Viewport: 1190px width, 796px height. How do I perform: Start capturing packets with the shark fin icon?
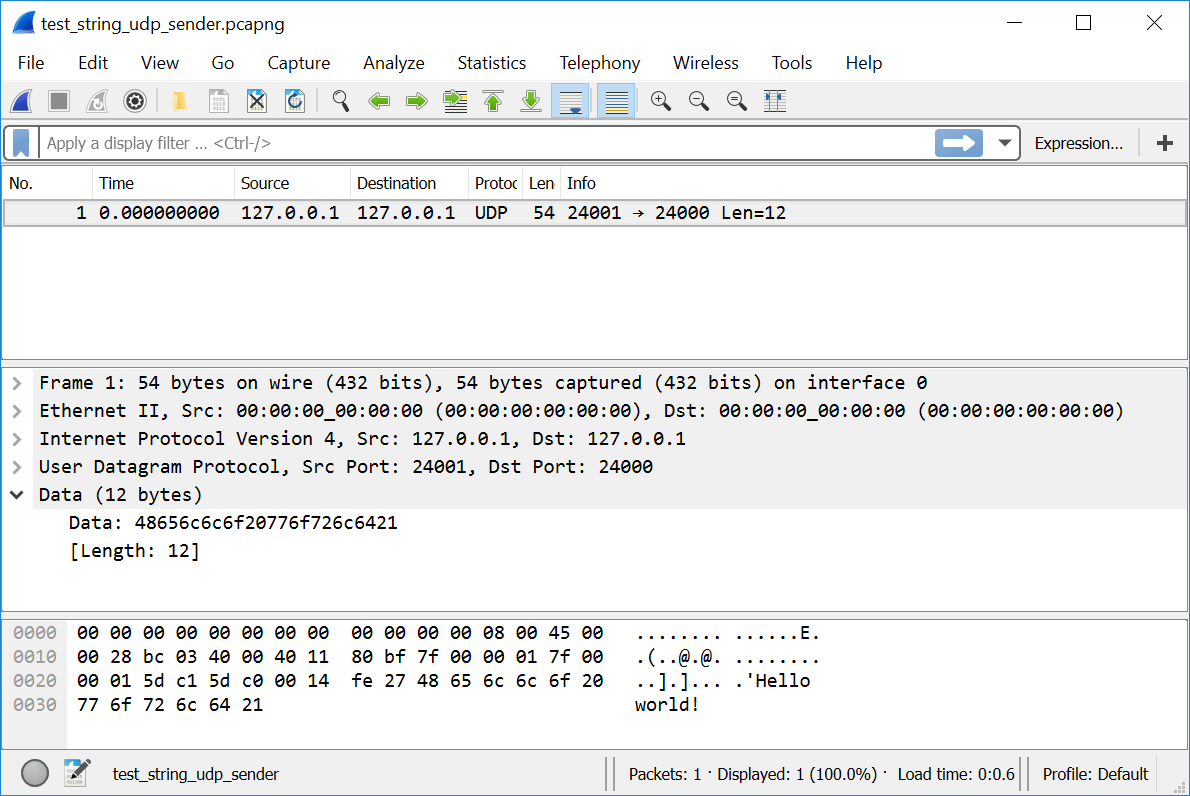pos(21,101)
